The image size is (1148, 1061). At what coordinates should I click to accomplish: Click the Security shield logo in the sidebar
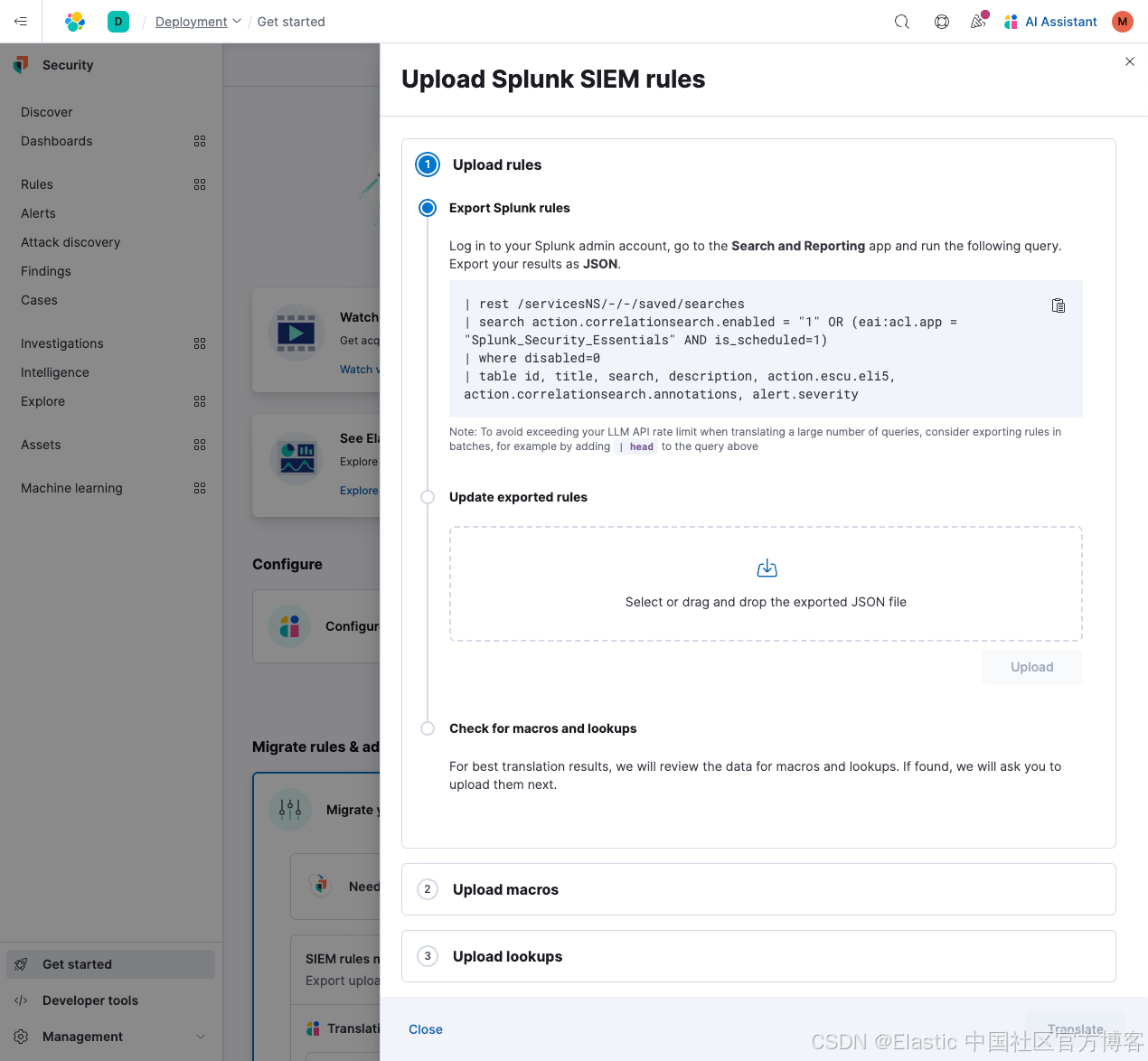tap(21, 65)
